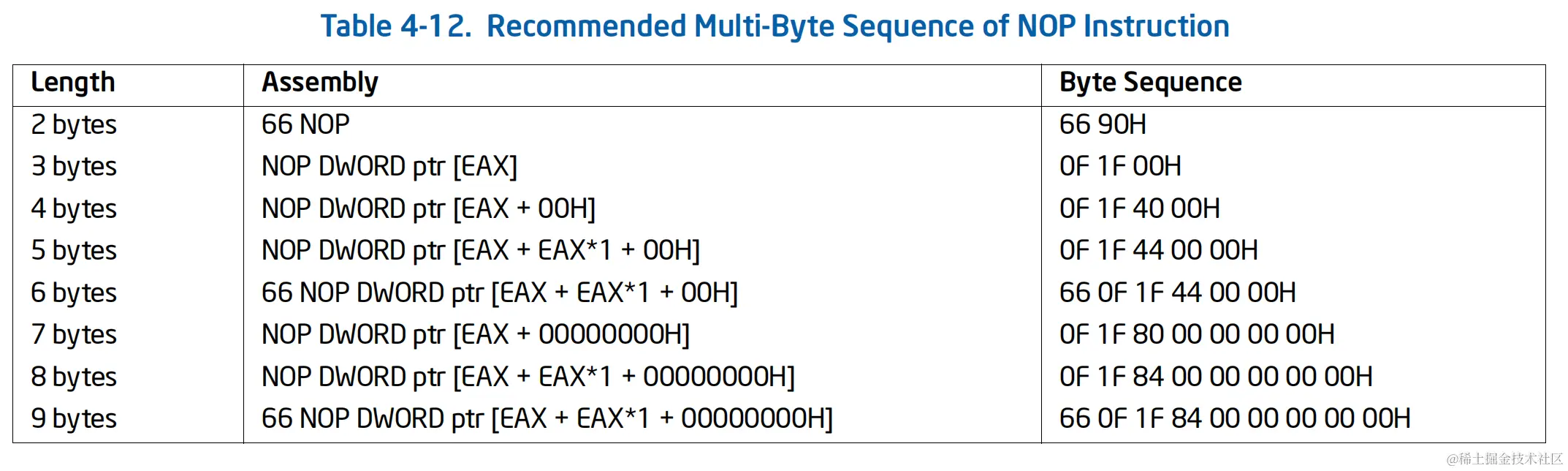Click byte sequence '0F 1F 44 00 00H'
This screenshot has height=471, width=1568.
click(x=1159, y=251)
